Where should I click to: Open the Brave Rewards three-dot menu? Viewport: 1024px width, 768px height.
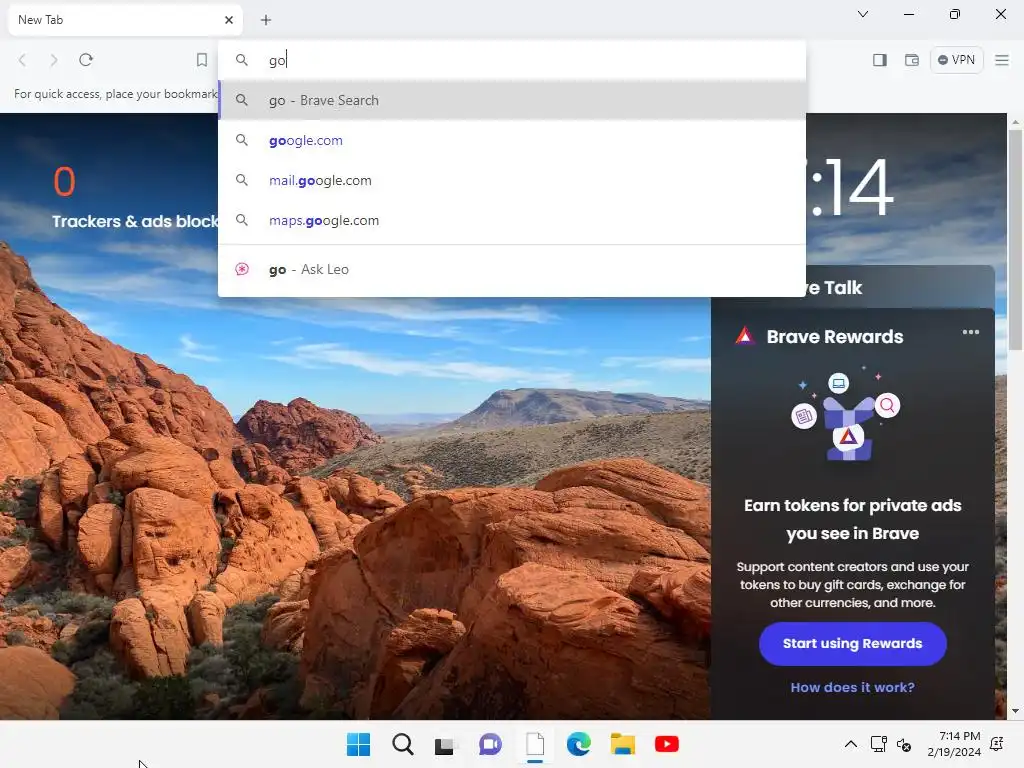click(x=970, y=332)
